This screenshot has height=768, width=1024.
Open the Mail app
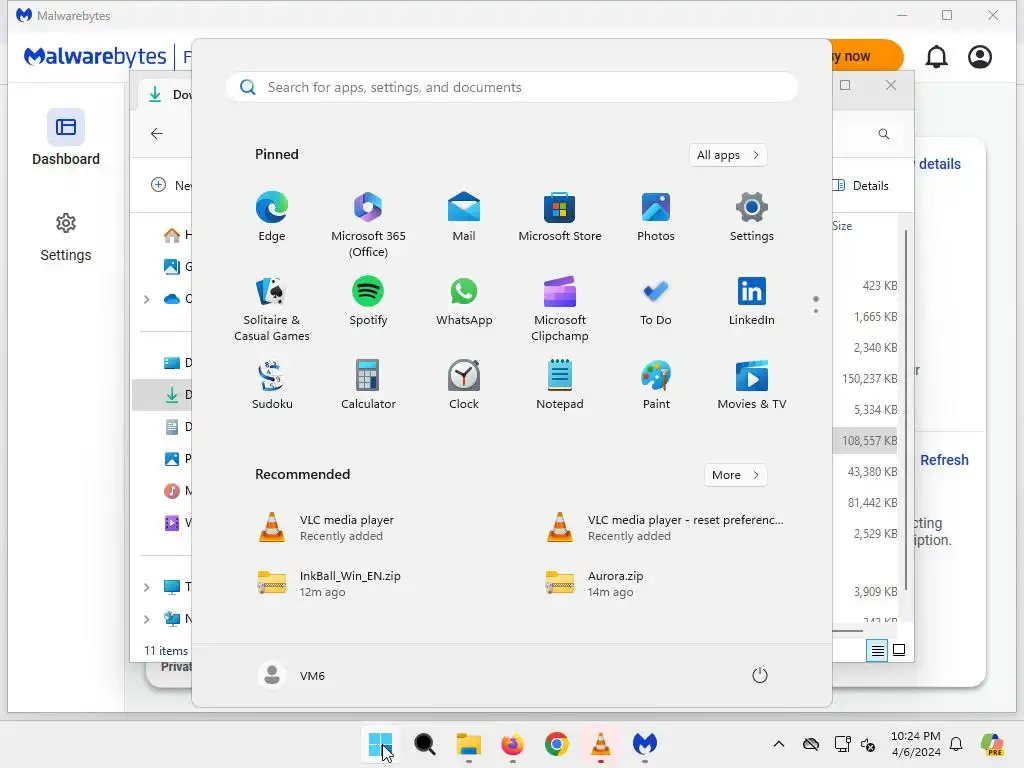click(464, 217)
